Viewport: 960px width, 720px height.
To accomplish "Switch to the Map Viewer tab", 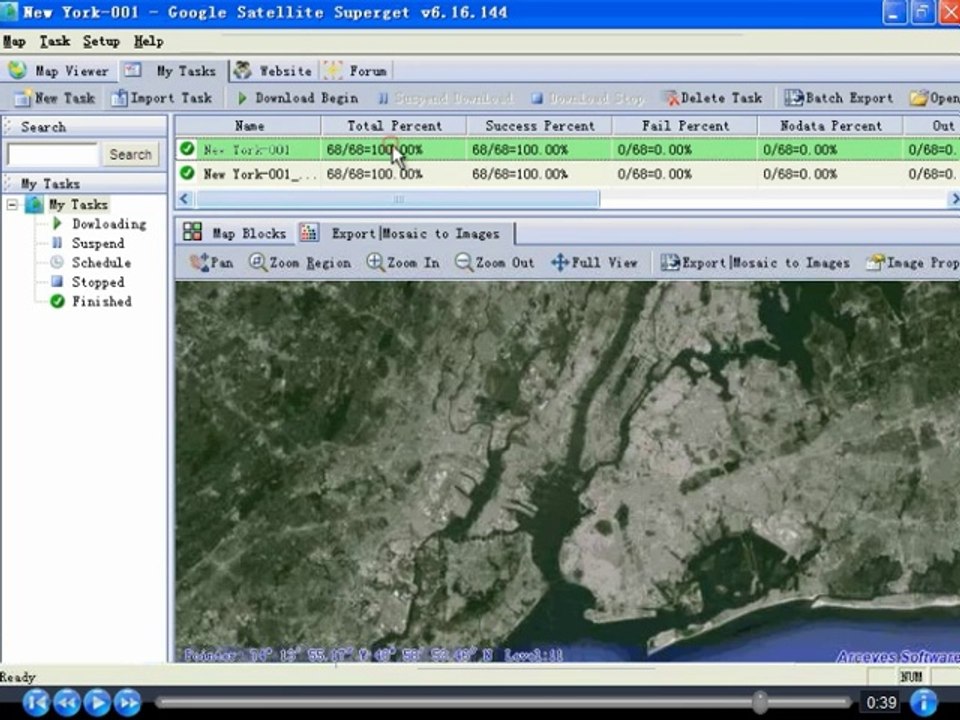I will tap(59, 71).
